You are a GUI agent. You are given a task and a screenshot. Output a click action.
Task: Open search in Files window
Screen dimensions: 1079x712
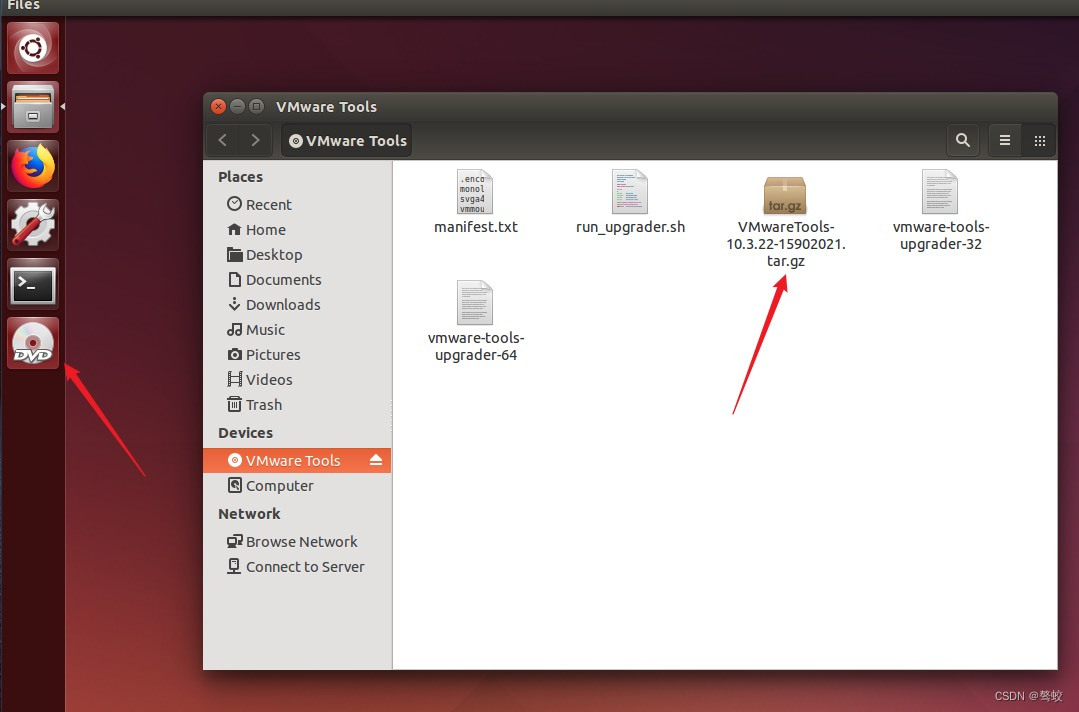[963, 140]
